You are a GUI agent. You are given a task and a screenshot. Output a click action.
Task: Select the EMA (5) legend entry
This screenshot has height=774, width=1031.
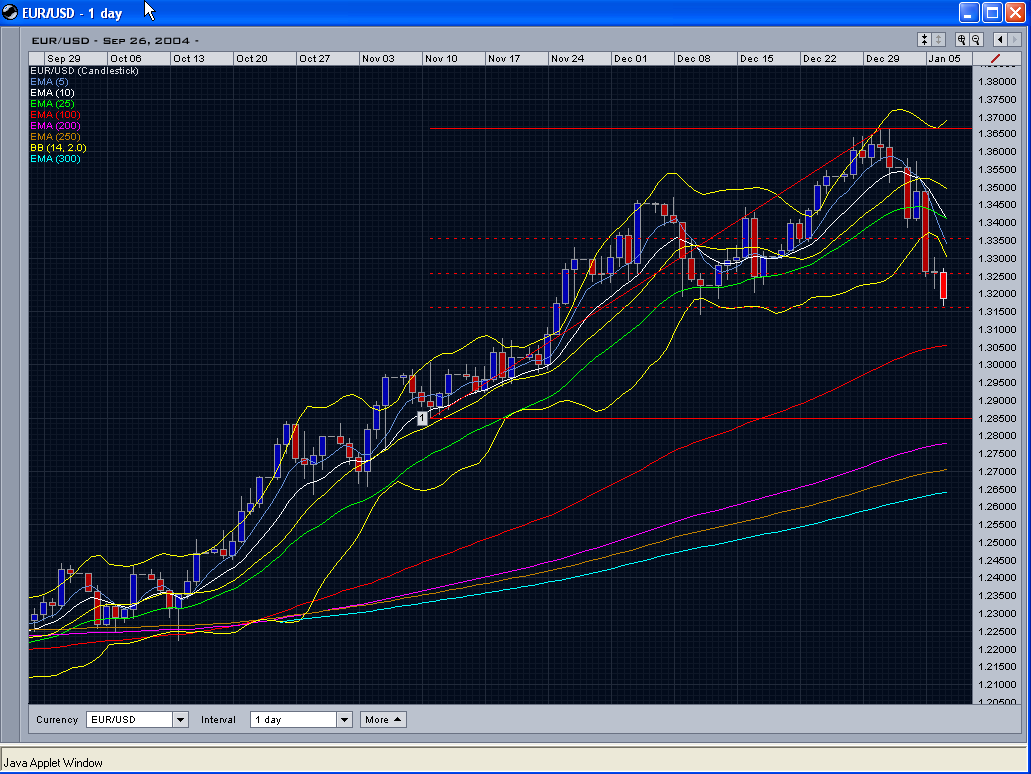[49, 82]
